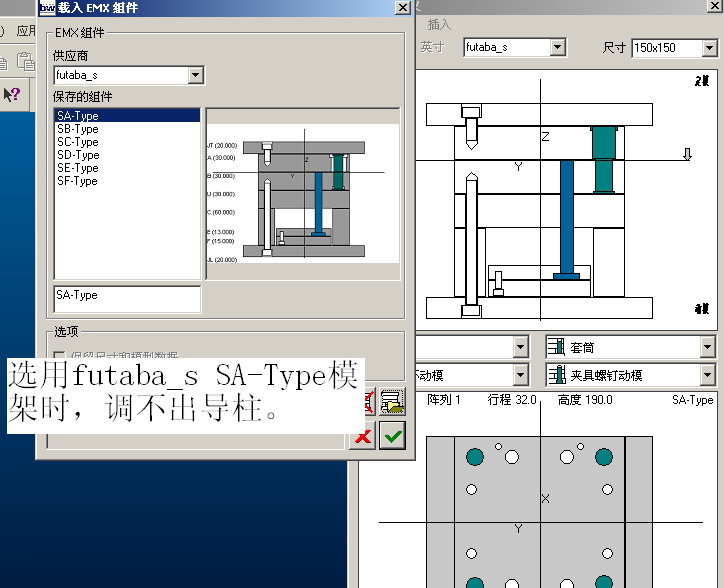The height and width of the screenshot is (588, 724).
Task: Open the 动模 dropdown left of 夹具螺钉动模
Action: [x=520, y=375]
